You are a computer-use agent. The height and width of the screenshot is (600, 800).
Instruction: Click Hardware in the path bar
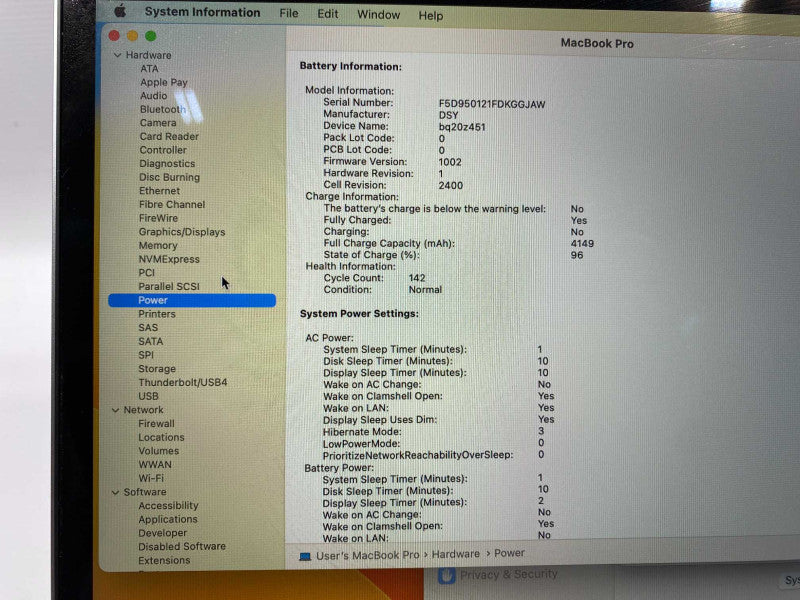pos(456,554)
